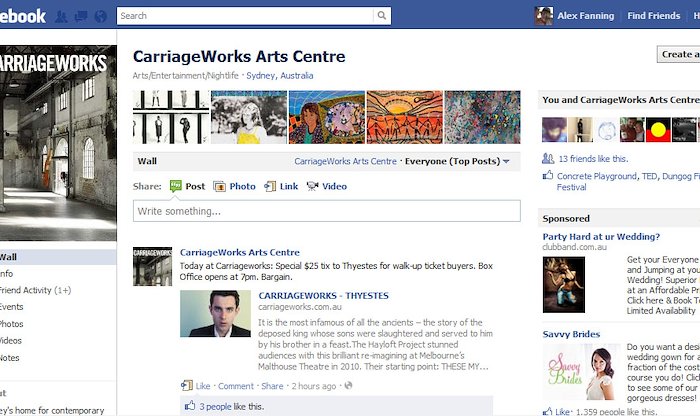Open the orange sunset artwork thumbnail

tap(404, 117)
